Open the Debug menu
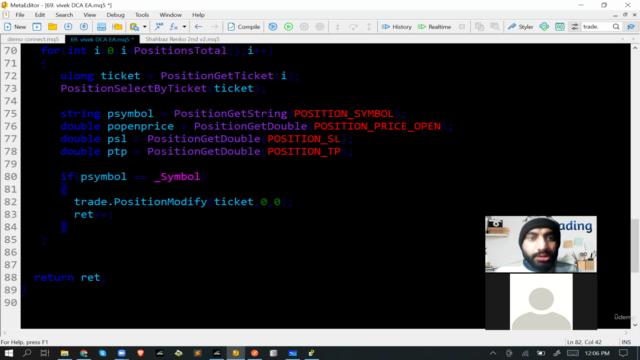 coord(116,15)
